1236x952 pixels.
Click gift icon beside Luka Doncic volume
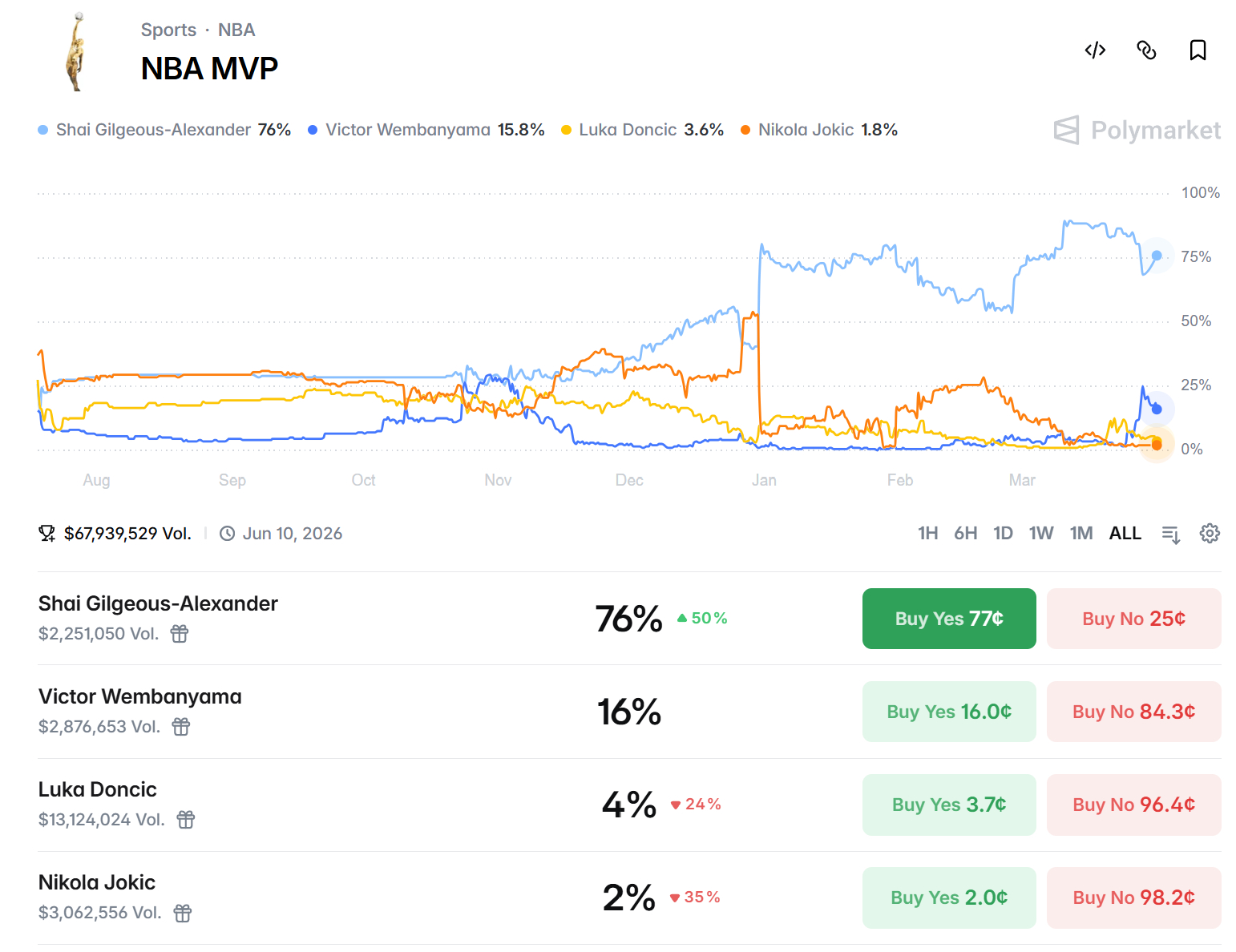(x=186, y=820)
